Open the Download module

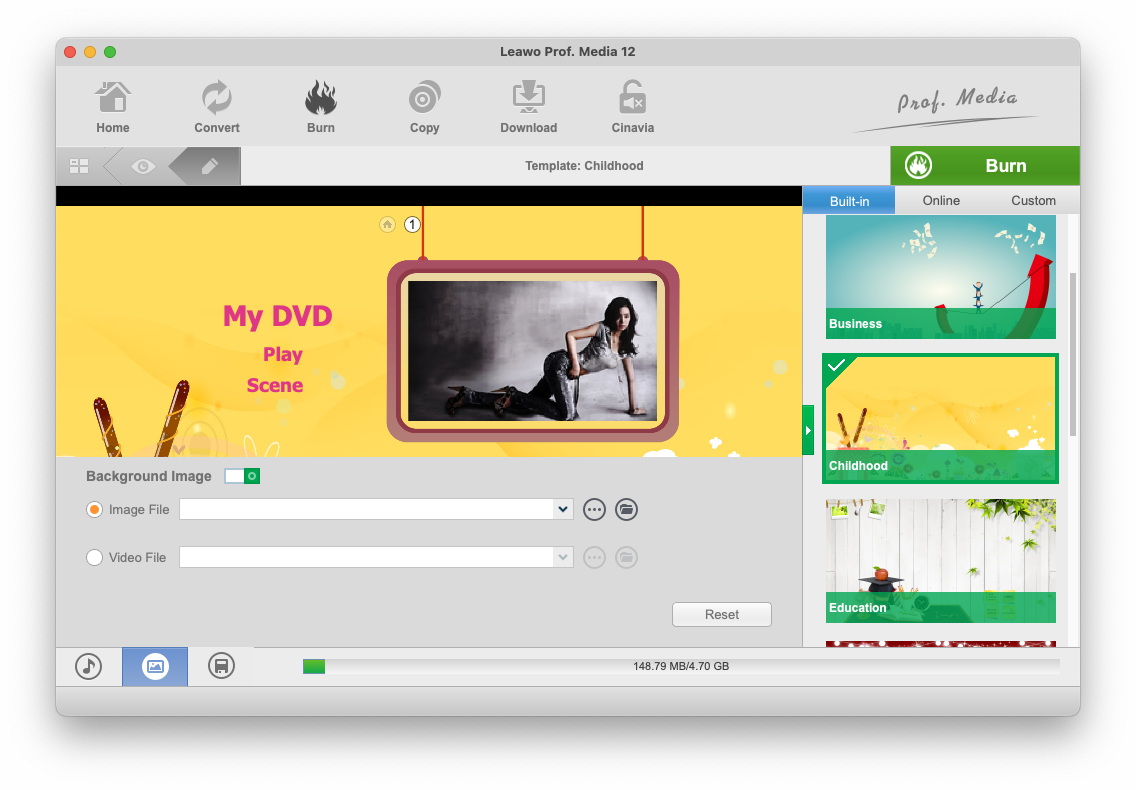529,107
